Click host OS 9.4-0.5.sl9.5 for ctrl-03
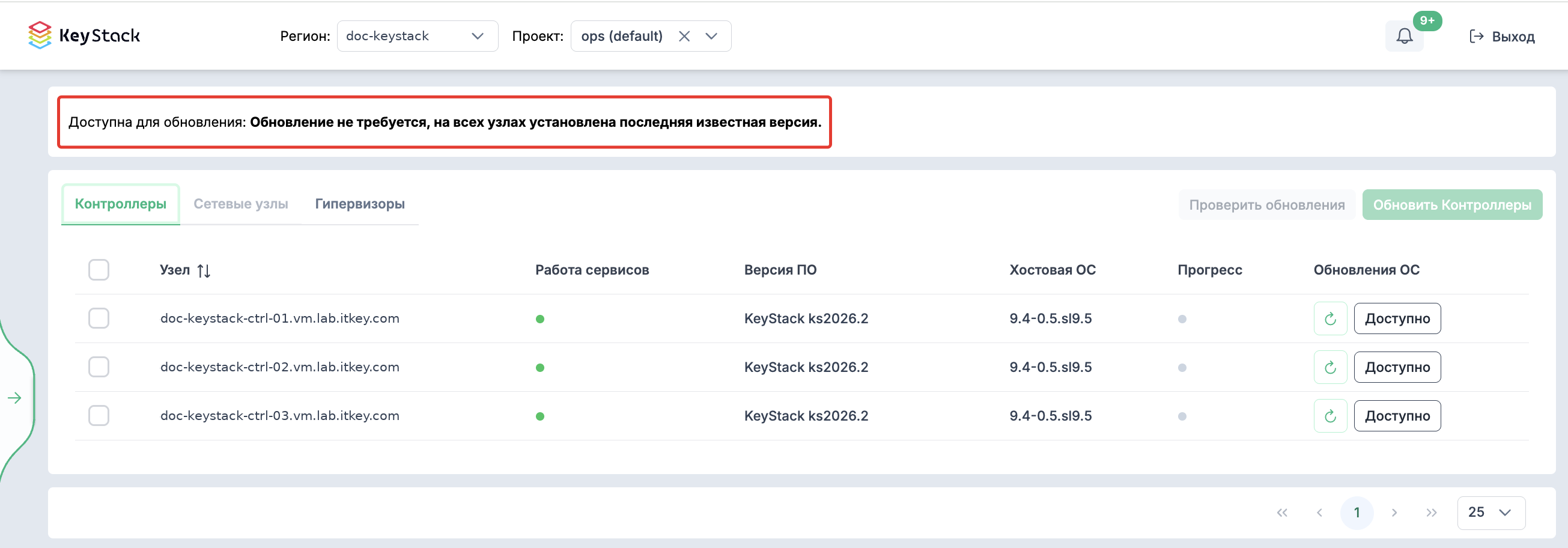Image resolution: width=1568 pixels, height=548 pixels. (1050, 416)
